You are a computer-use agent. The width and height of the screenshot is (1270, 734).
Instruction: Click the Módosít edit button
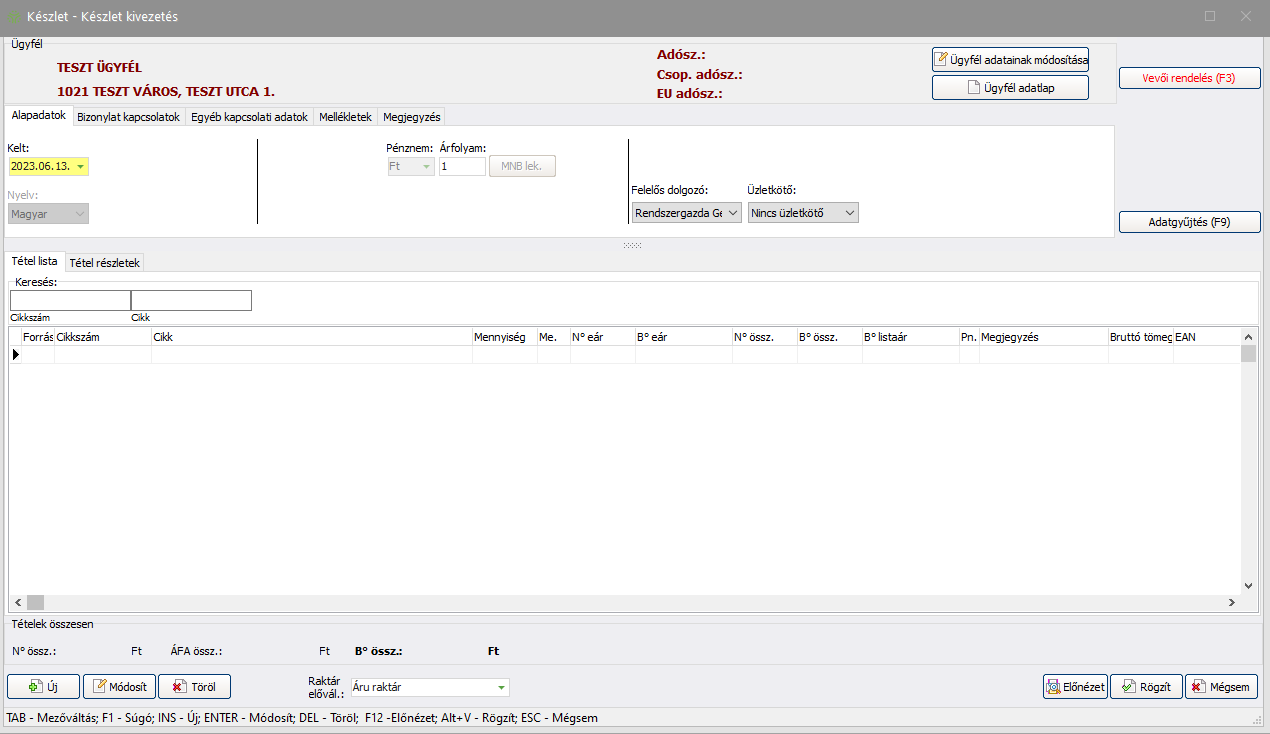click(119, 686)
